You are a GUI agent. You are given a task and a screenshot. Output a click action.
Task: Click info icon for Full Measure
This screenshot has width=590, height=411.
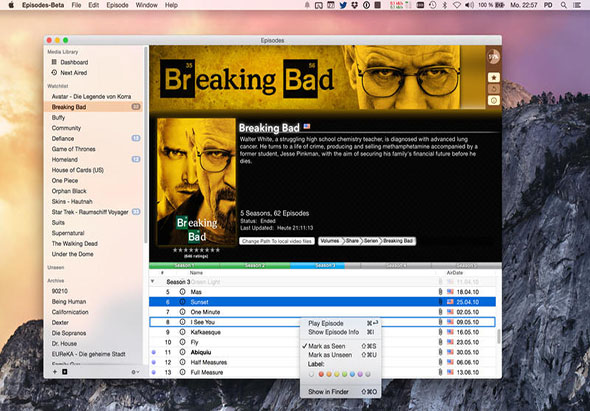[x=182, y=372]
